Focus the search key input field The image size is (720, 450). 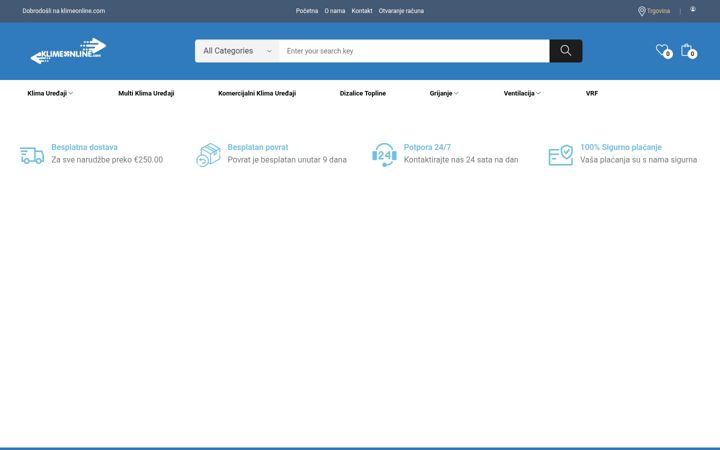pos(414,51)
